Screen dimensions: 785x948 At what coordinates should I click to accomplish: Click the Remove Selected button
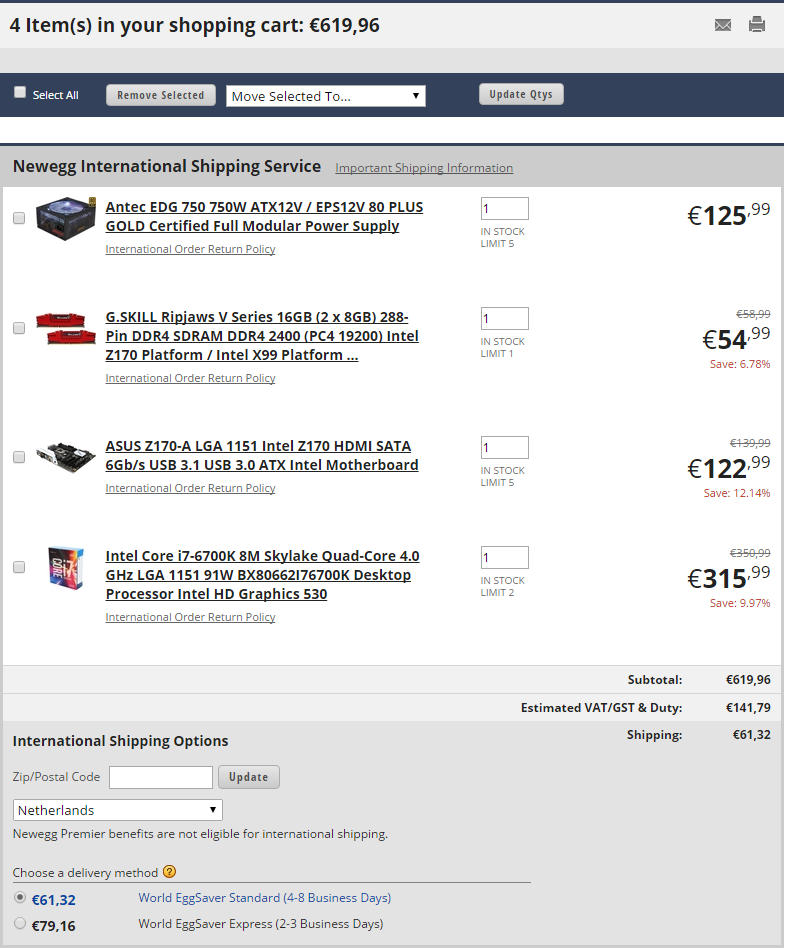161,95
